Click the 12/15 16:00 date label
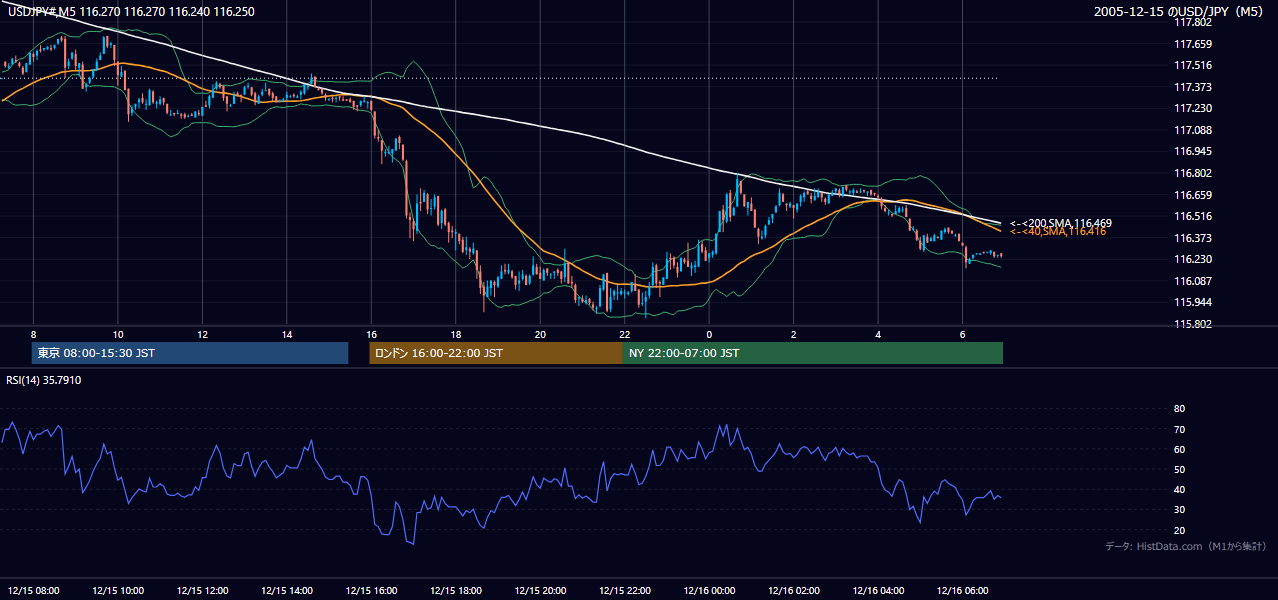The image size is (1278, 600). point(371,591)
